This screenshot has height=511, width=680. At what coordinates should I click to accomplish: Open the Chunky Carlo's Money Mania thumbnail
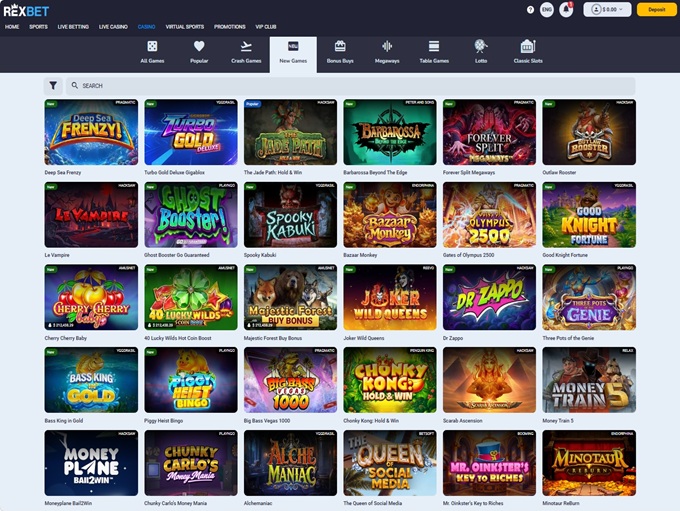pos(191,463)
